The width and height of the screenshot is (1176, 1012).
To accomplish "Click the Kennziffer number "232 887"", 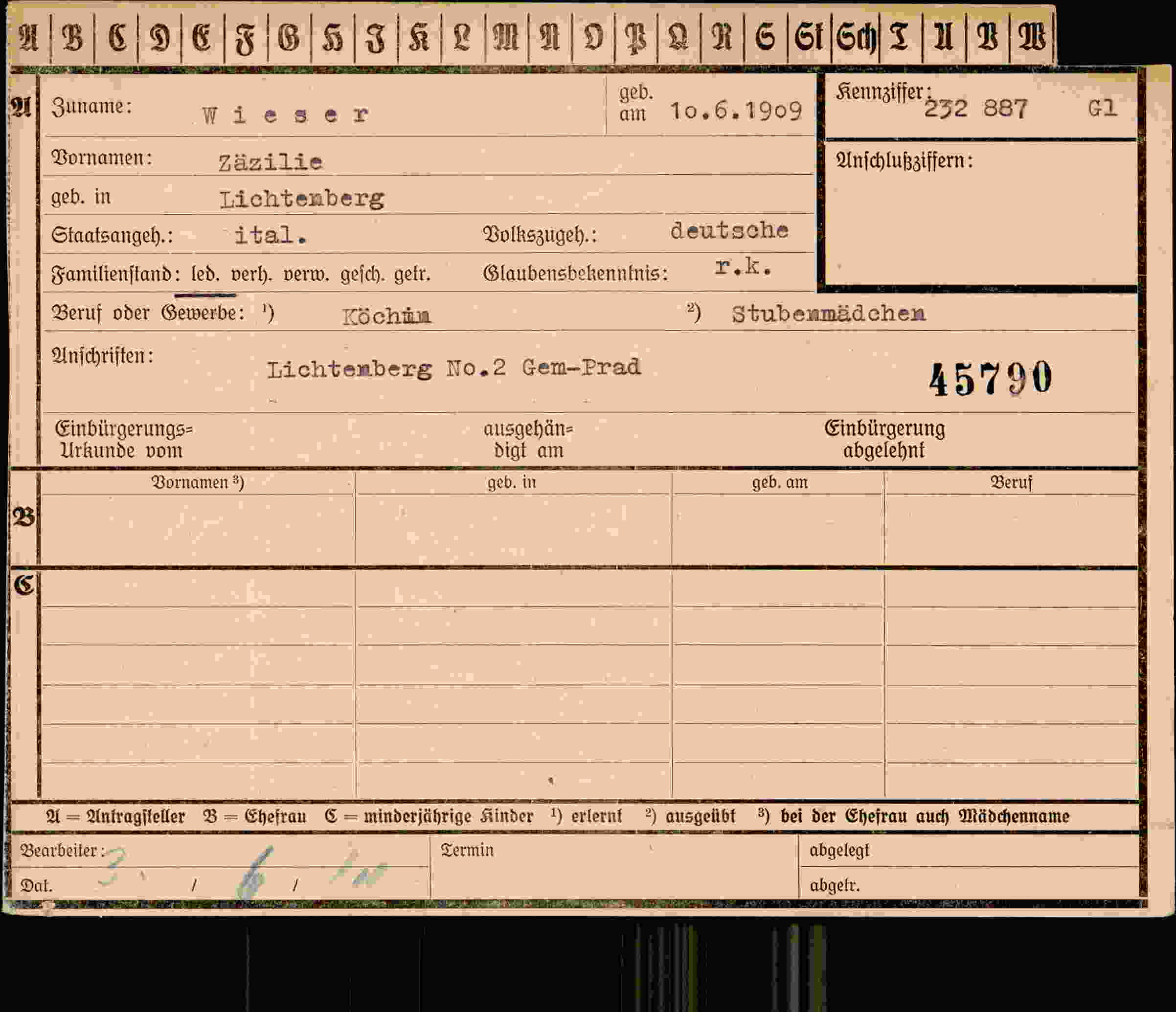I will tap(975, 108).
